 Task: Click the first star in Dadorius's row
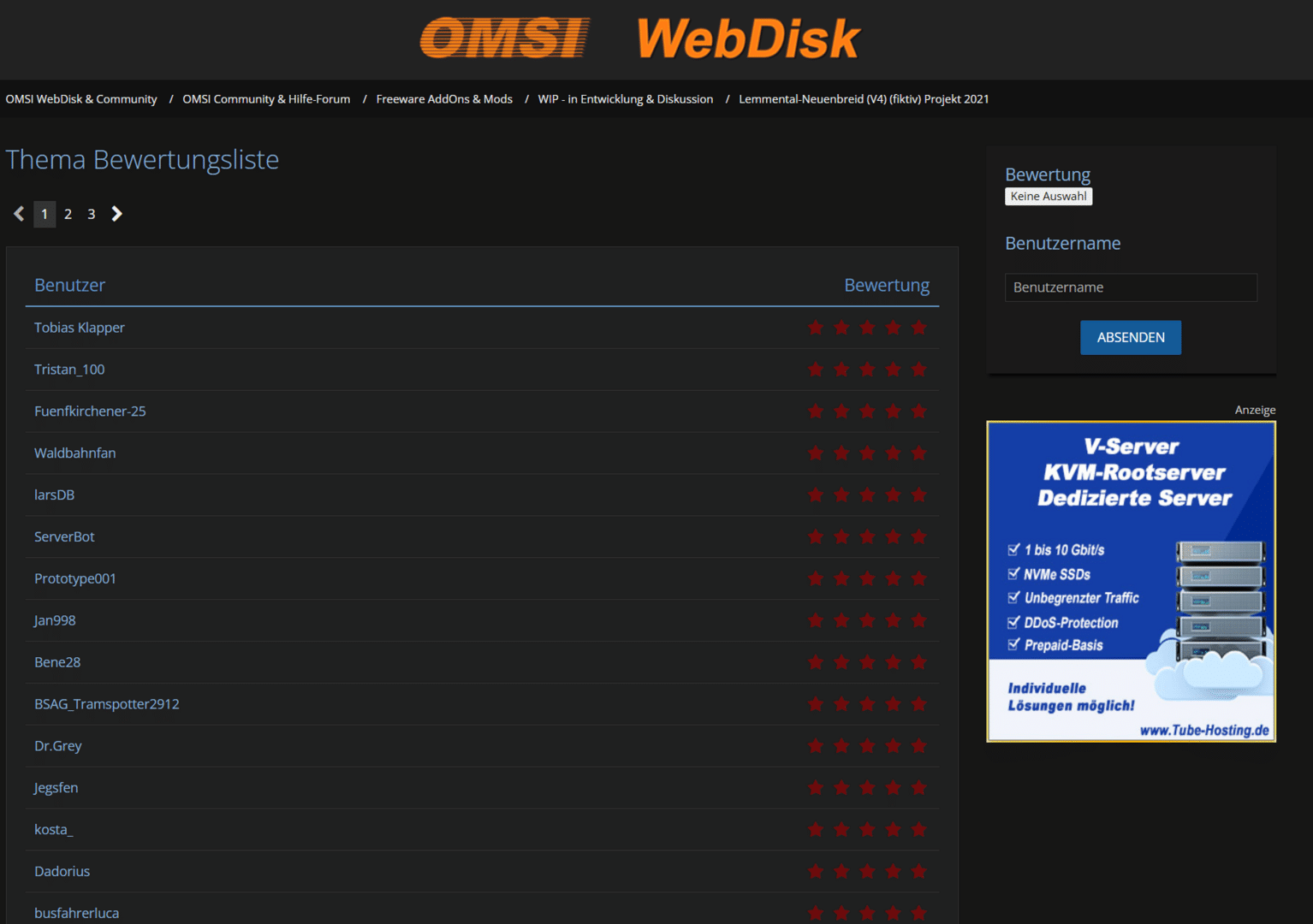coord(816,872)
